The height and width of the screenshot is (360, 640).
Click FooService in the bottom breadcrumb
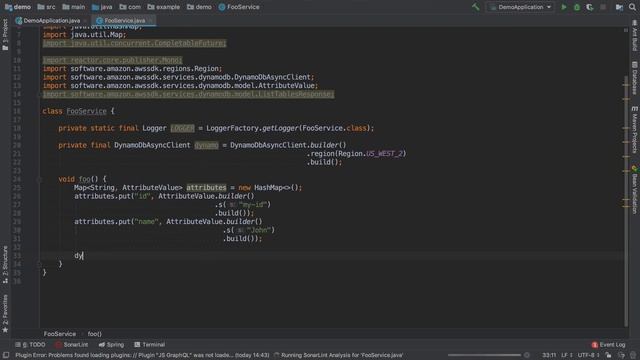(60, 334)
